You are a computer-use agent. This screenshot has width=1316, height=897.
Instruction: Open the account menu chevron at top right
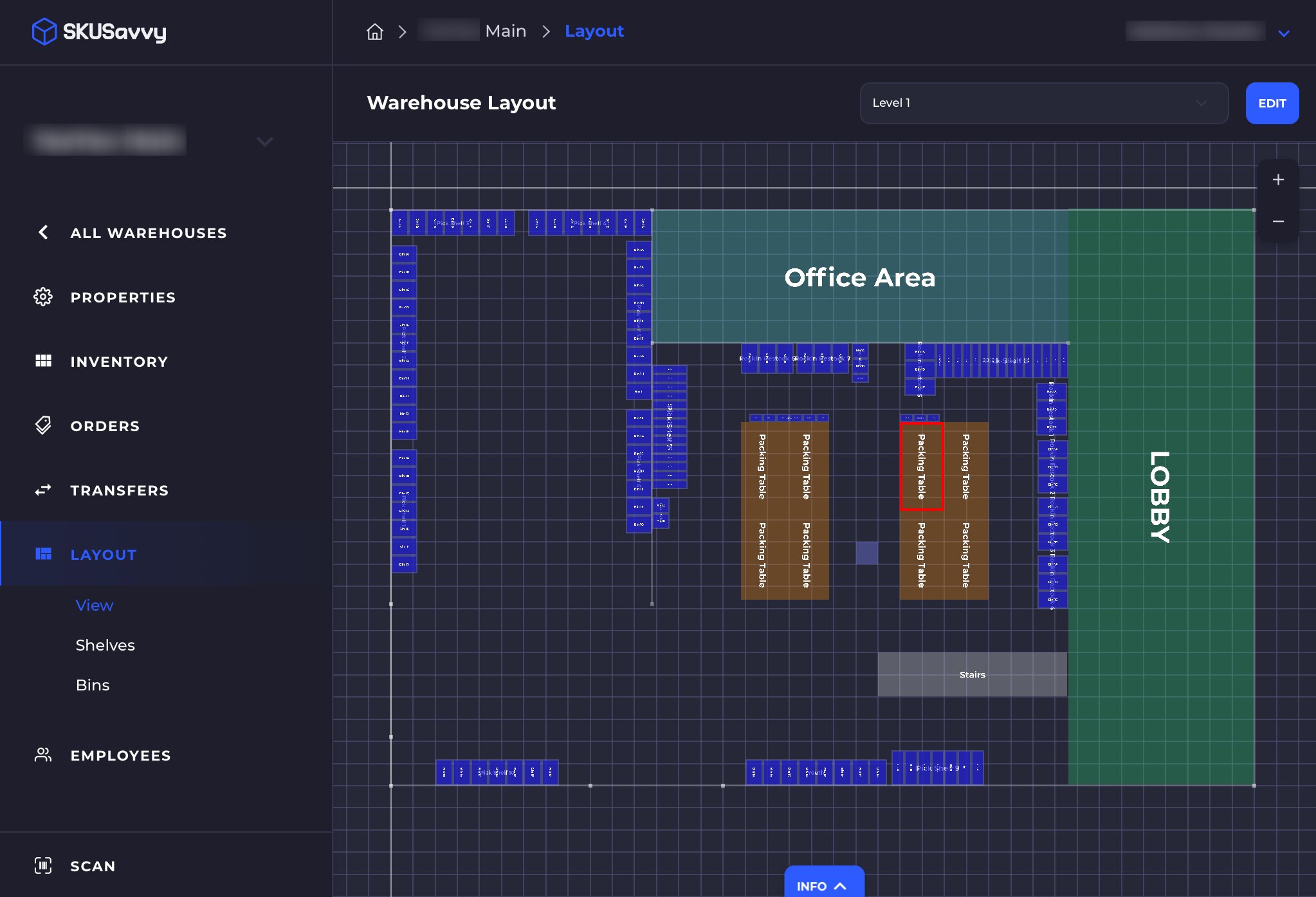1283,33
